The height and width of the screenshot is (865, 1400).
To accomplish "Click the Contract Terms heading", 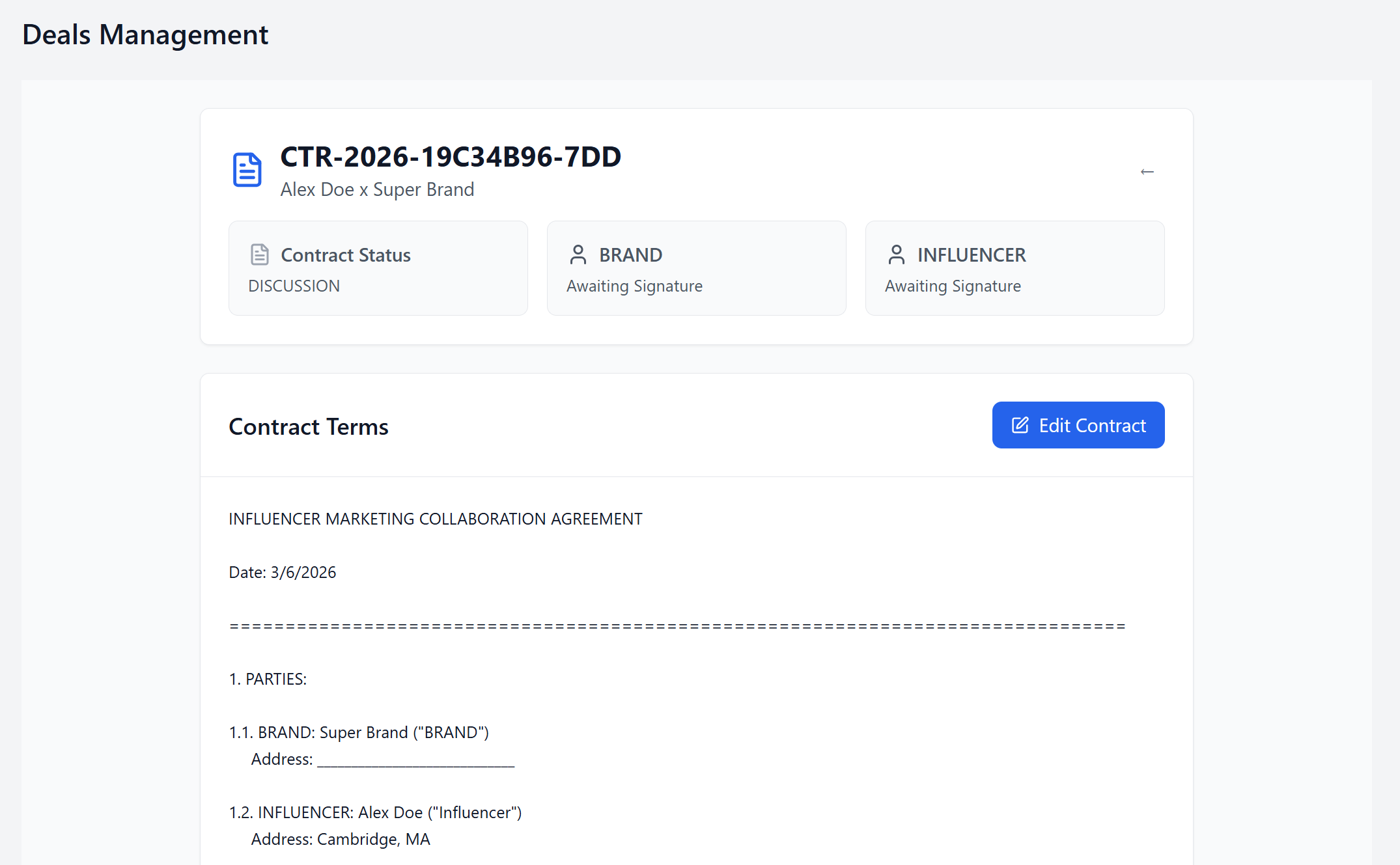I will (x=309, y=427).
